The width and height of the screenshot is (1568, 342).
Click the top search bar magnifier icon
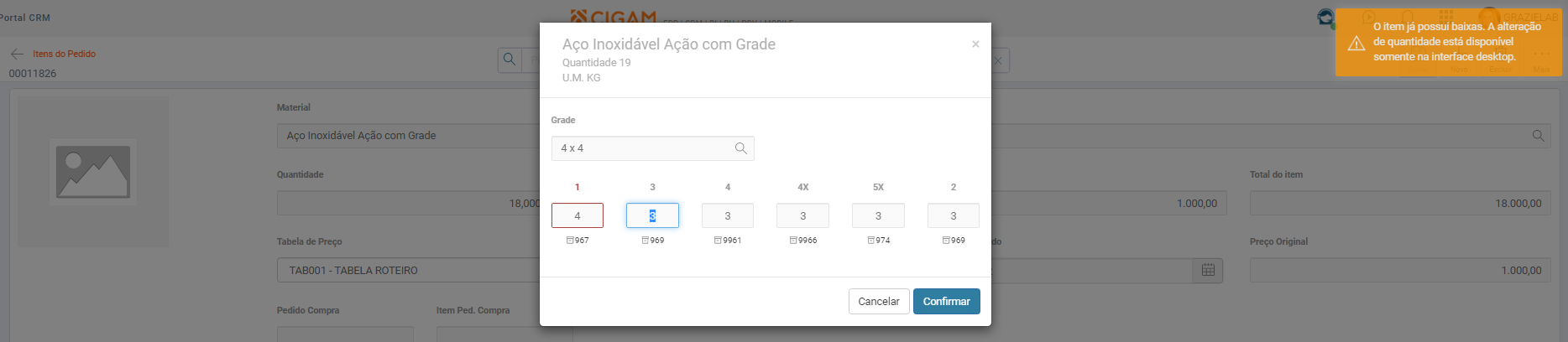pos(510,60)
